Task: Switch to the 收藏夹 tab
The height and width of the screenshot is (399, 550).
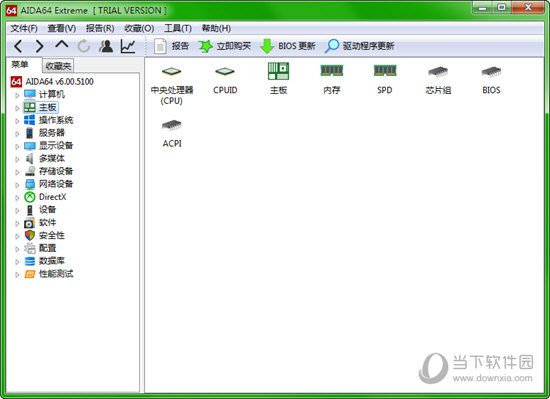Action: click(x=58, y=66)
